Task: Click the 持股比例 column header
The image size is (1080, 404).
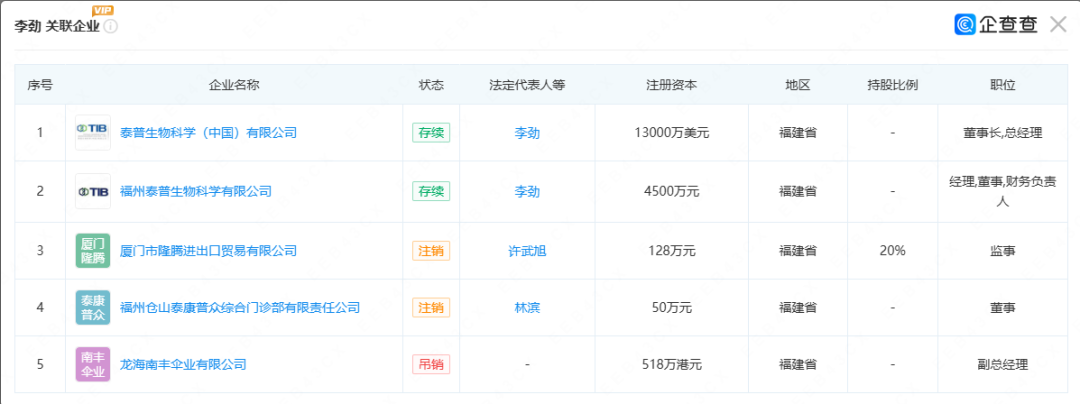Action: pyautogui.click(x=893, y=85)
